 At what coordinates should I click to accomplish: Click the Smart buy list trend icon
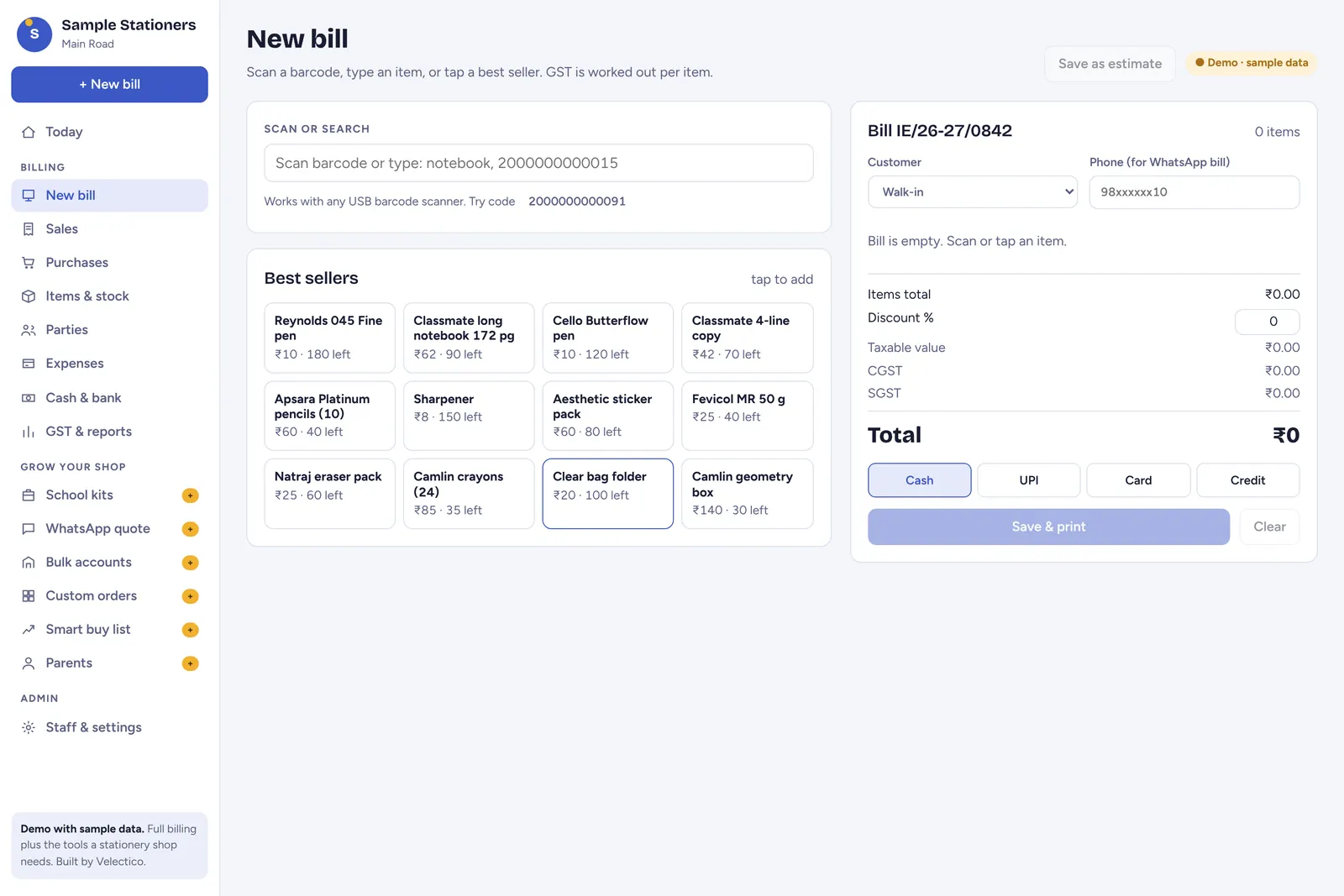pos(29,630)
